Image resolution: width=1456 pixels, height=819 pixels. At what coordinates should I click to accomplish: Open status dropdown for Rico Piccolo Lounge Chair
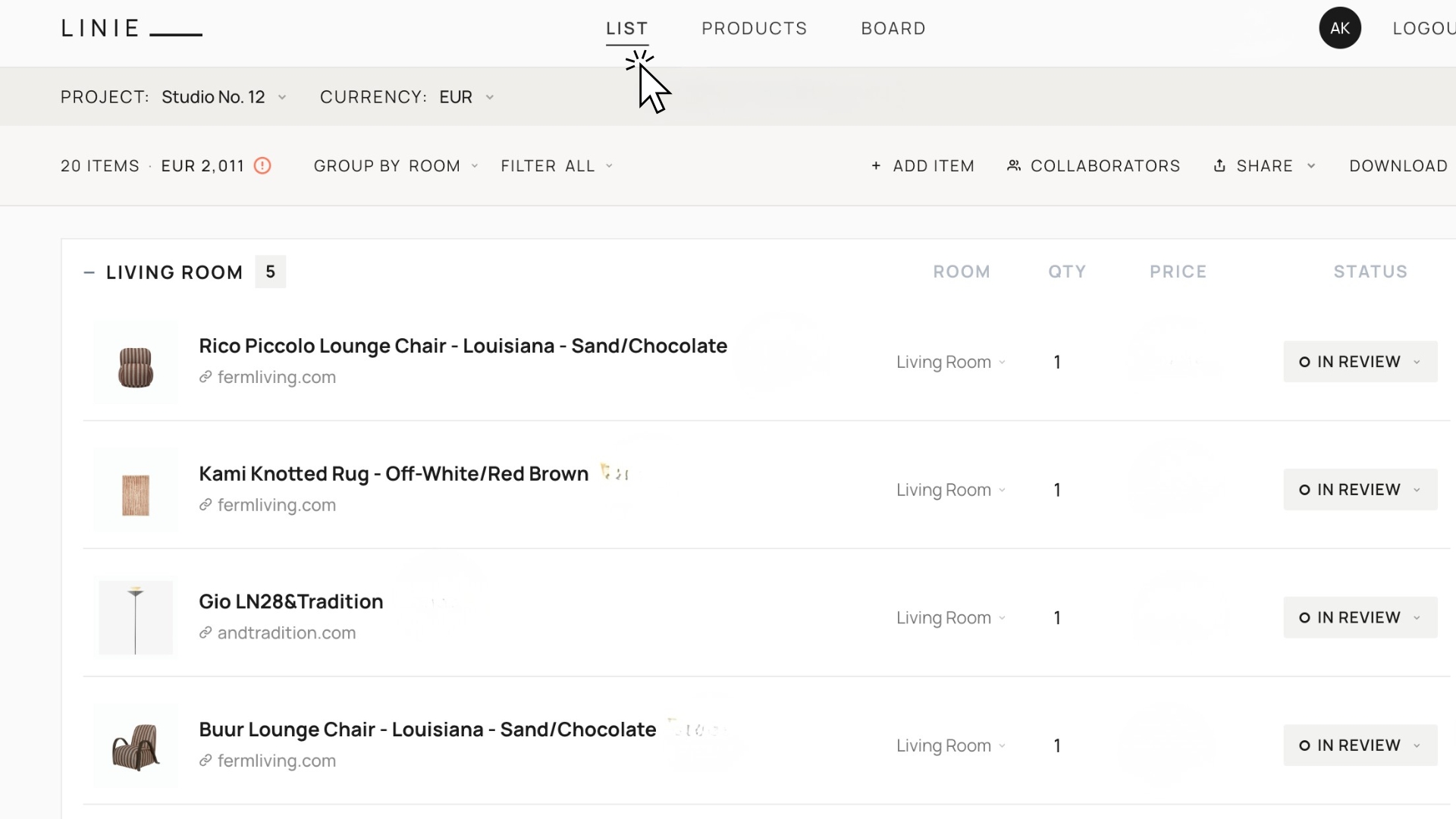click(1360, 362)
